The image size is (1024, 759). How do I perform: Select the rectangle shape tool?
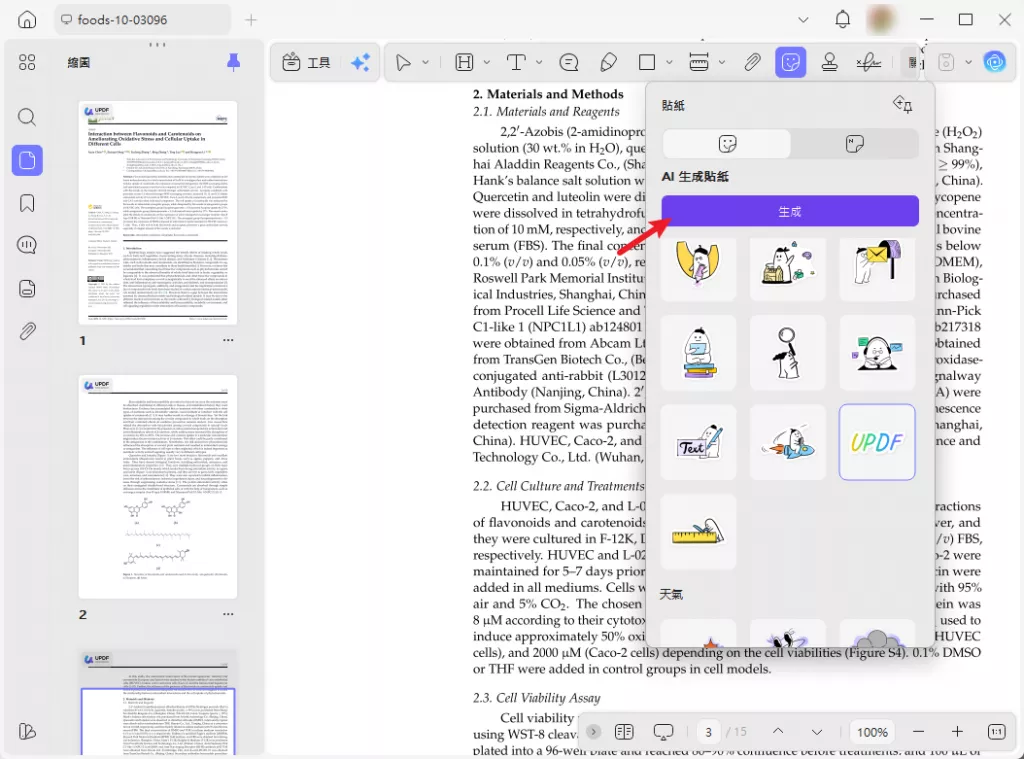[647, 62]
